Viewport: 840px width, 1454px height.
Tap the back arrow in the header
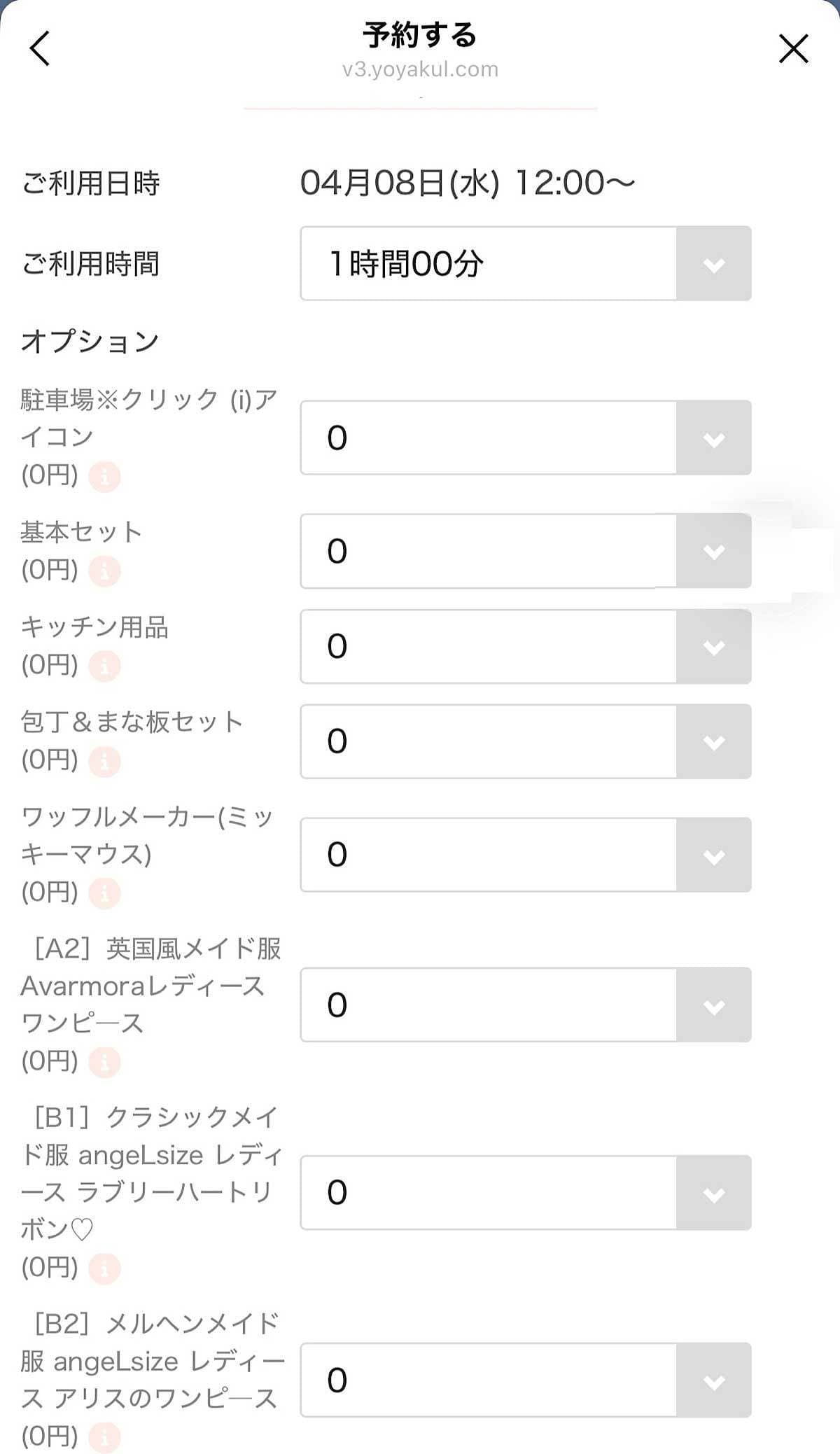tap(40, 48)
